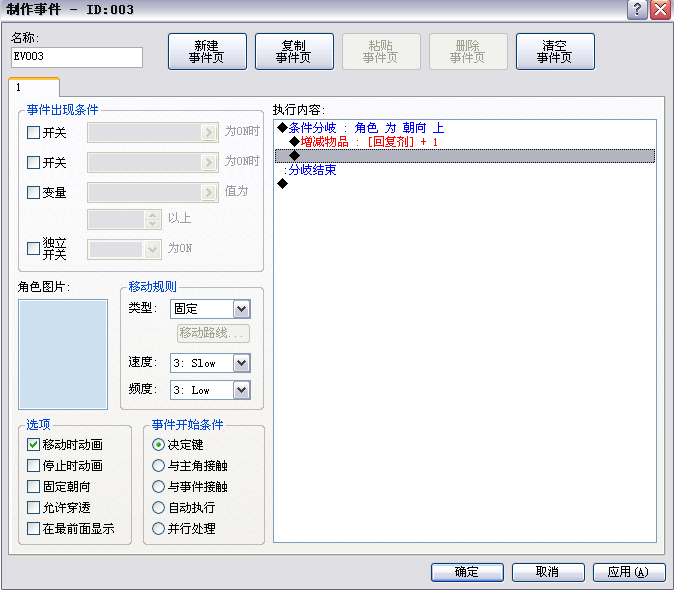Viewport: 674px width, 590px height.
Task: Select the 决定键 trigger radio button
Action: click(x=158, y=444)
